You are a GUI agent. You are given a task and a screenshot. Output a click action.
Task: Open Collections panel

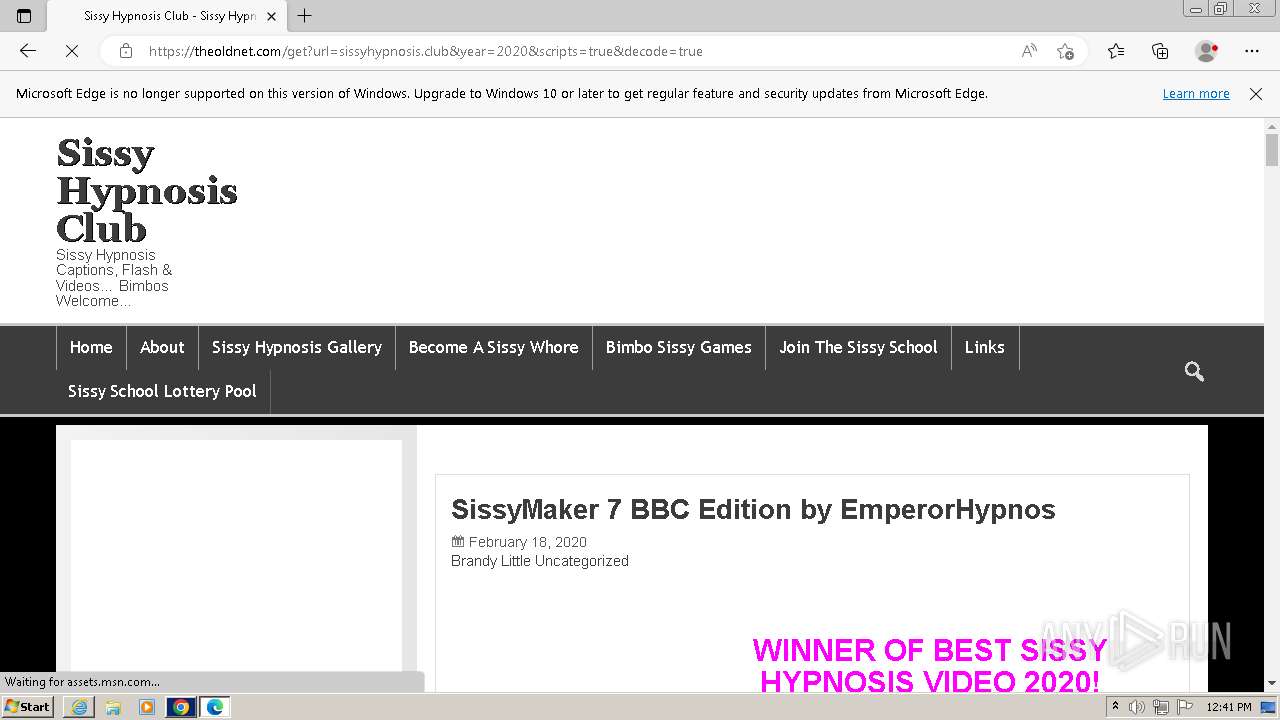pos(1160,51)
